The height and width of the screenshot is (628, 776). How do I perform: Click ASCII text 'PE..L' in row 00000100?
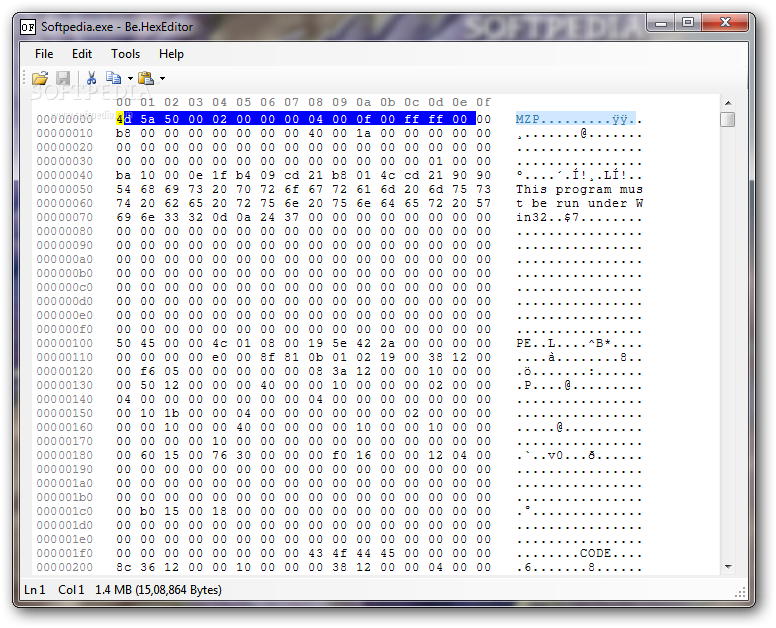535,343
